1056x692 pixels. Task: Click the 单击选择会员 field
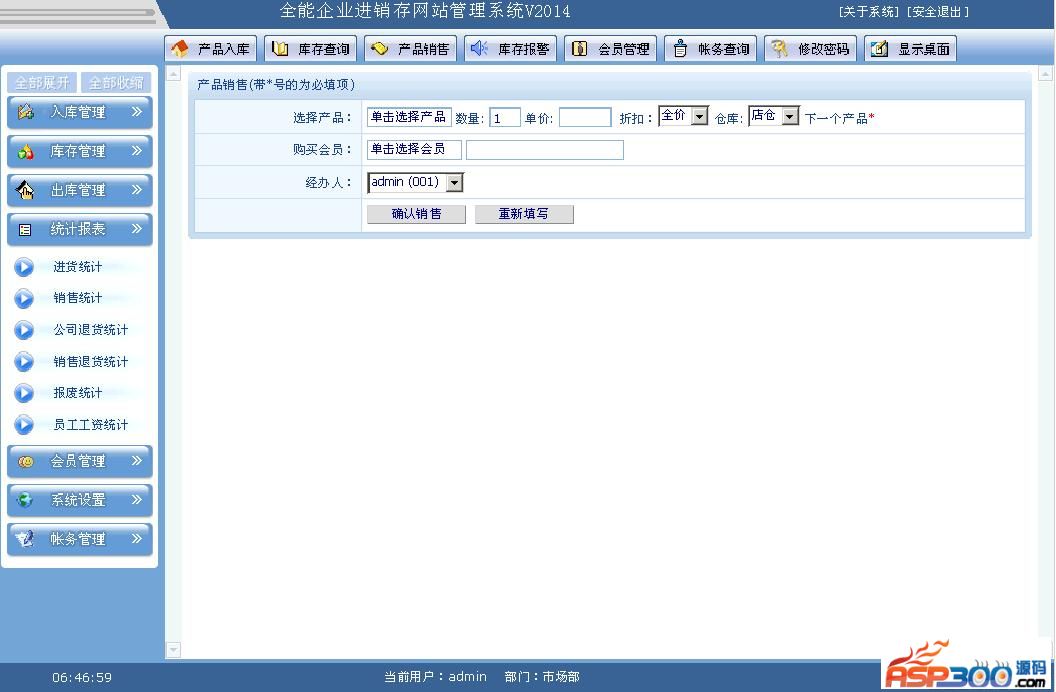(x=414, y=149)
